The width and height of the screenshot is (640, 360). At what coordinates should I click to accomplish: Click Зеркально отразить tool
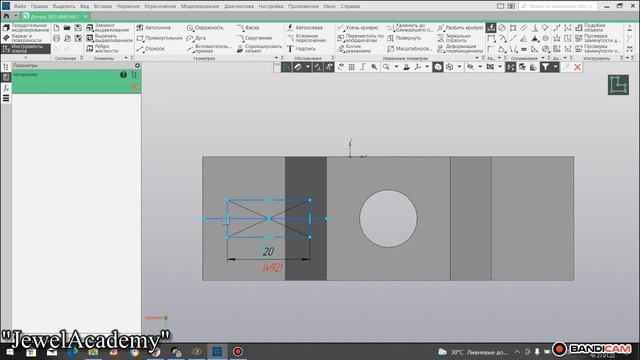(x=454, y=38)
